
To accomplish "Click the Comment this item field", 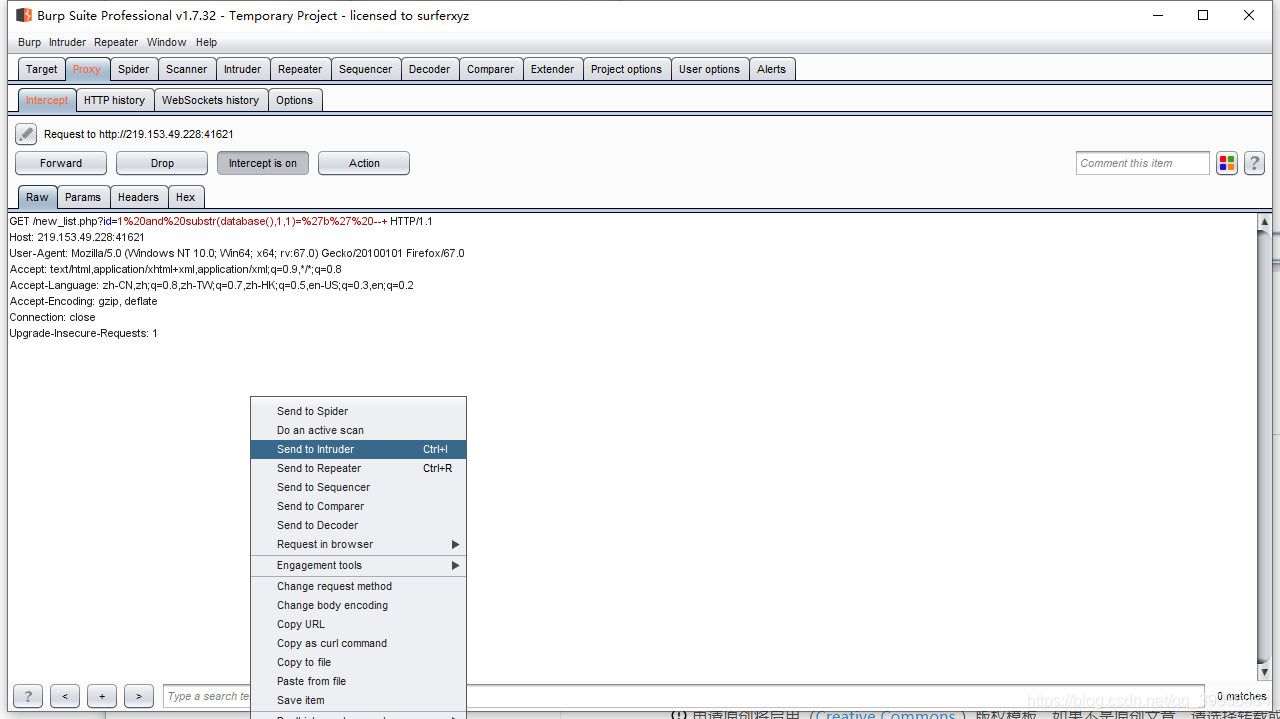I will pyautogui.click(x=1143, y=163).
